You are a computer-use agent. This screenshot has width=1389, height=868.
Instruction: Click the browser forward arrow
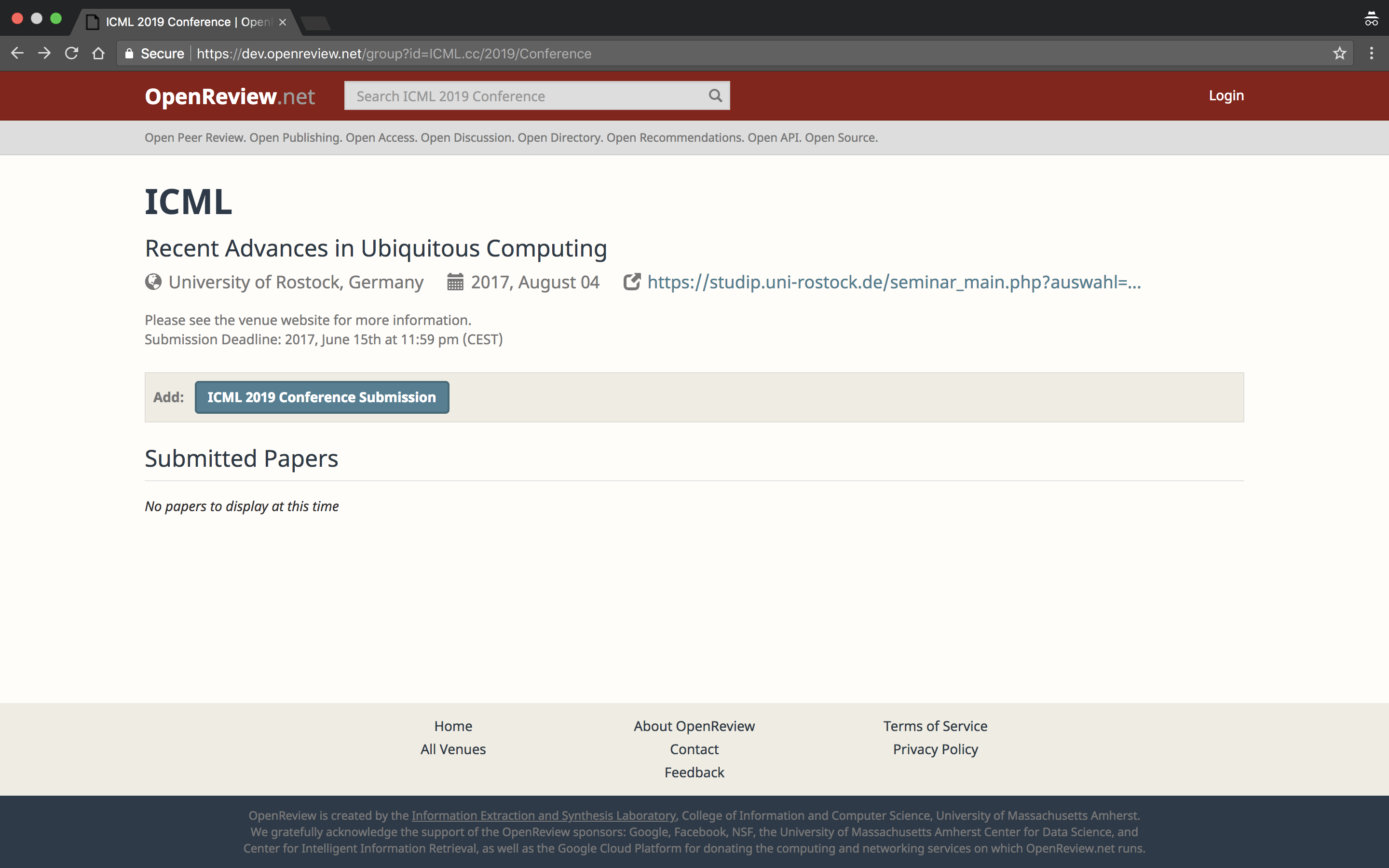pyautogui.click(x=44, y=54)
